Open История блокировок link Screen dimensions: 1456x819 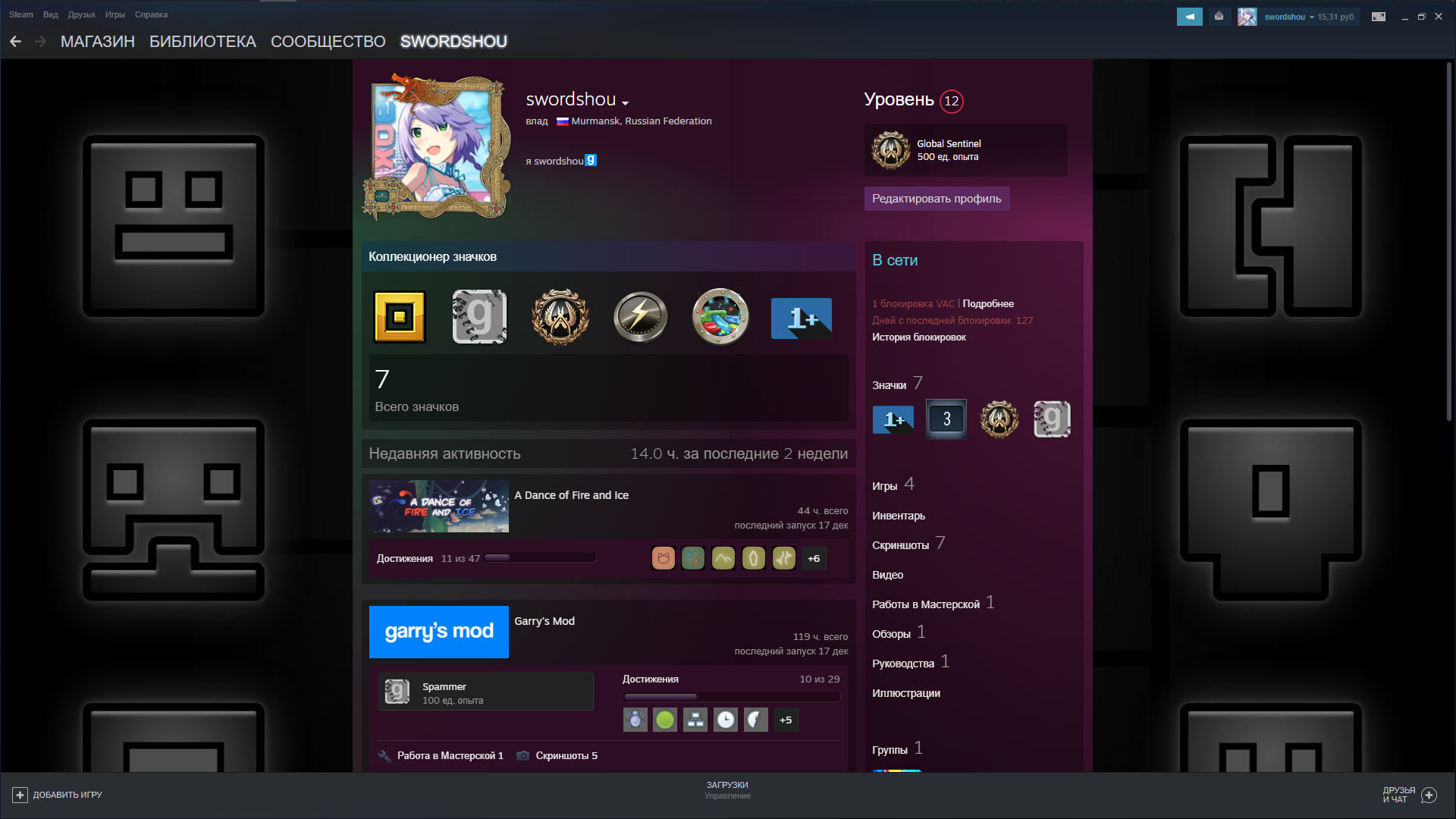coord(919,337)
